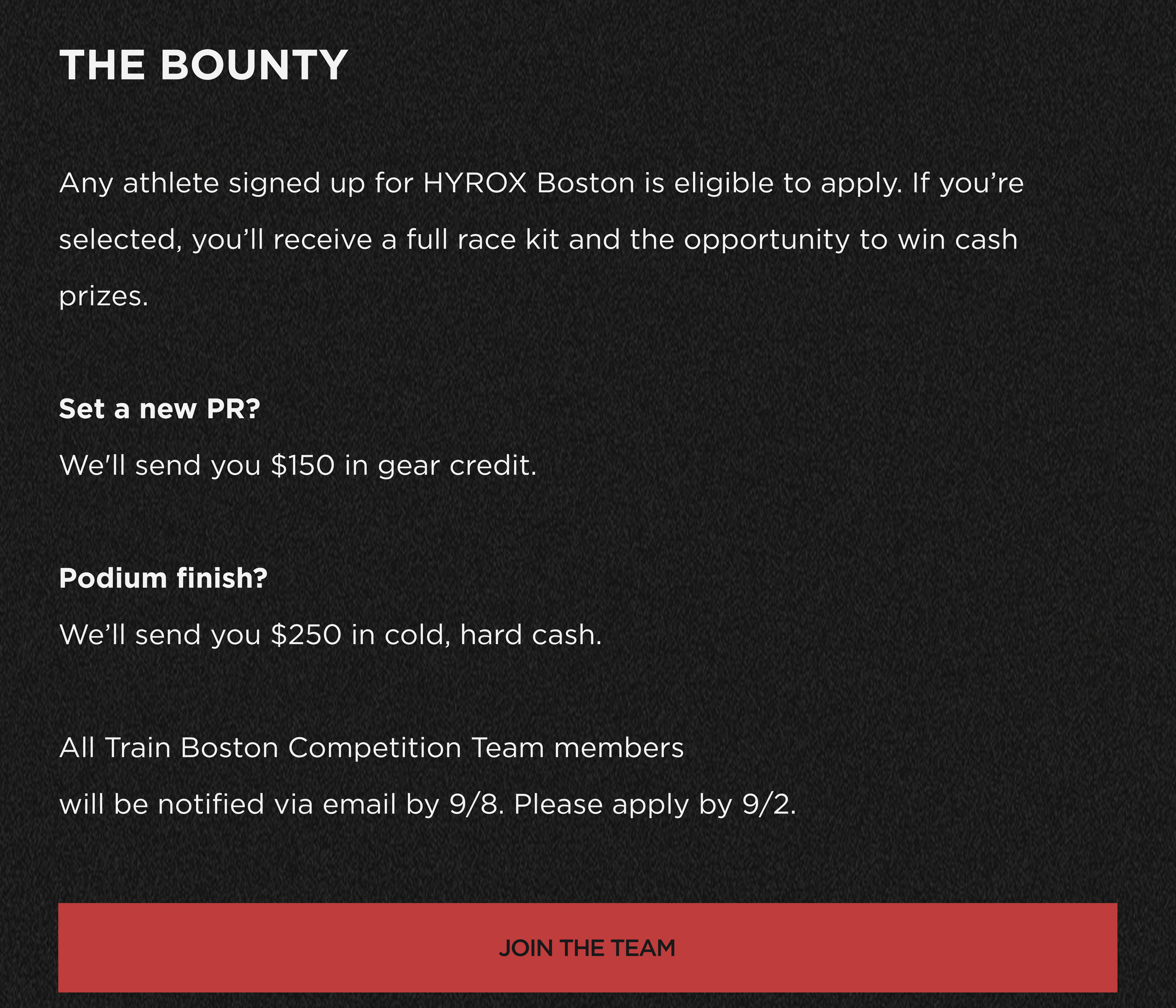Image resolution: width=1176 pixels, height=1008 pixels.
Task: Click the word HYROX
Action: (x=475, y=183)
